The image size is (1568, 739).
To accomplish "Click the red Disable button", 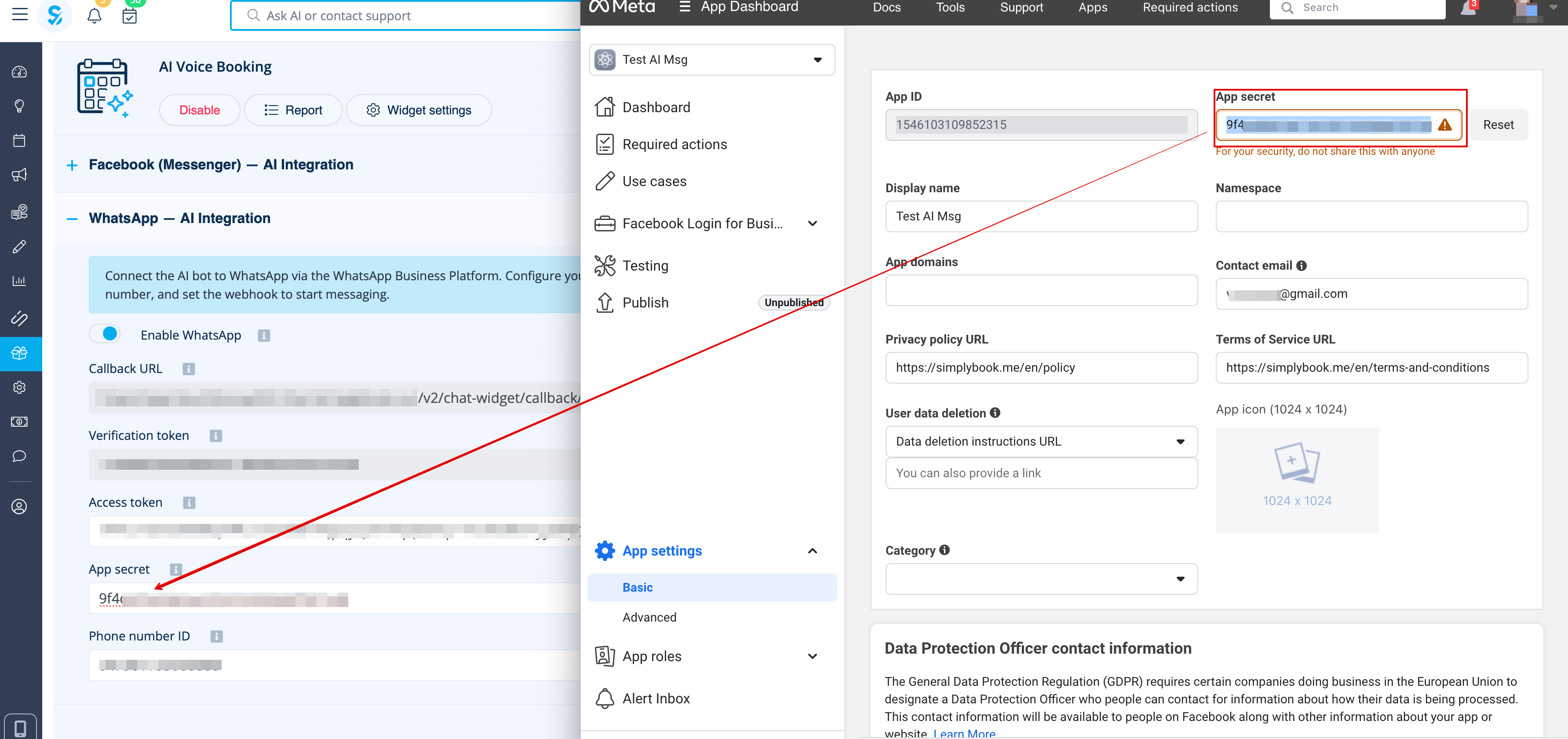I will (x=199, y=110).
